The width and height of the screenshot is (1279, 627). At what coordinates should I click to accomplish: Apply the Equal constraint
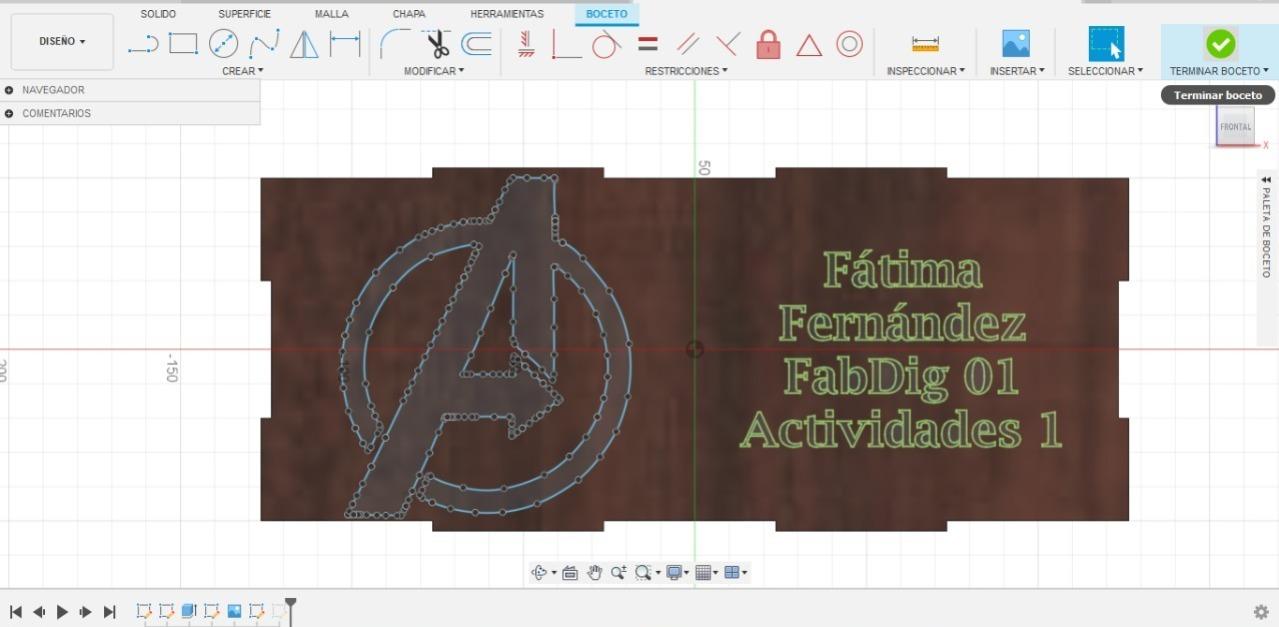(x=647, y=44)
